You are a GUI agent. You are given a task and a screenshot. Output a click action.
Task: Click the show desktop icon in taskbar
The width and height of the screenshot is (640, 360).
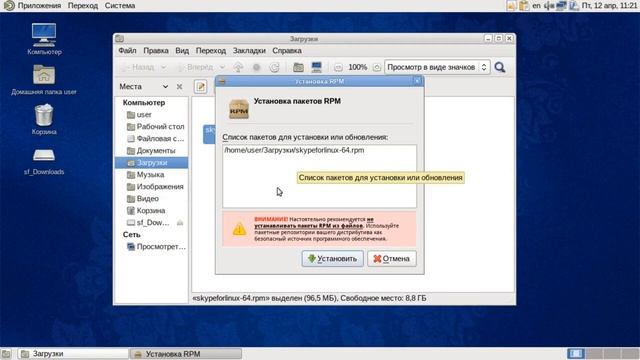click(6, 354)
